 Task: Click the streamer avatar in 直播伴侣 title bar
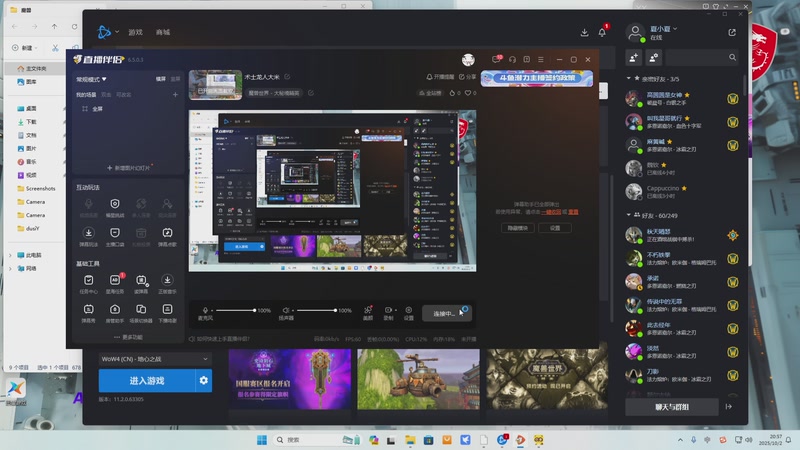tap(468, 60)
